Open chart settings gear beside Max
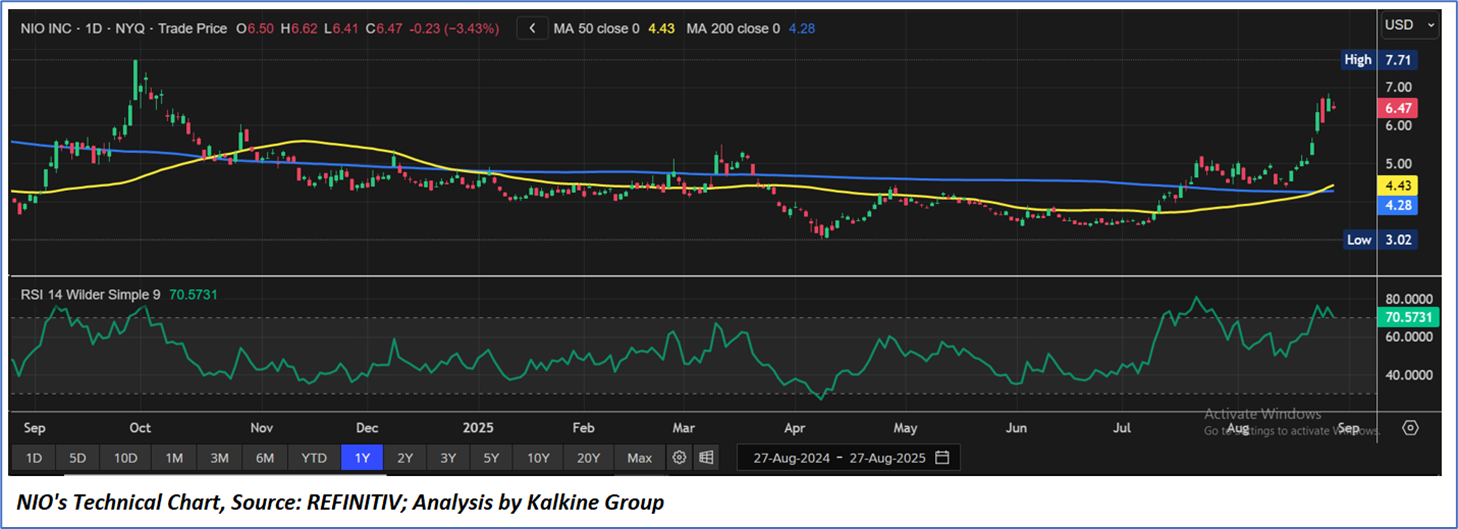 click(x=680, y=458)
